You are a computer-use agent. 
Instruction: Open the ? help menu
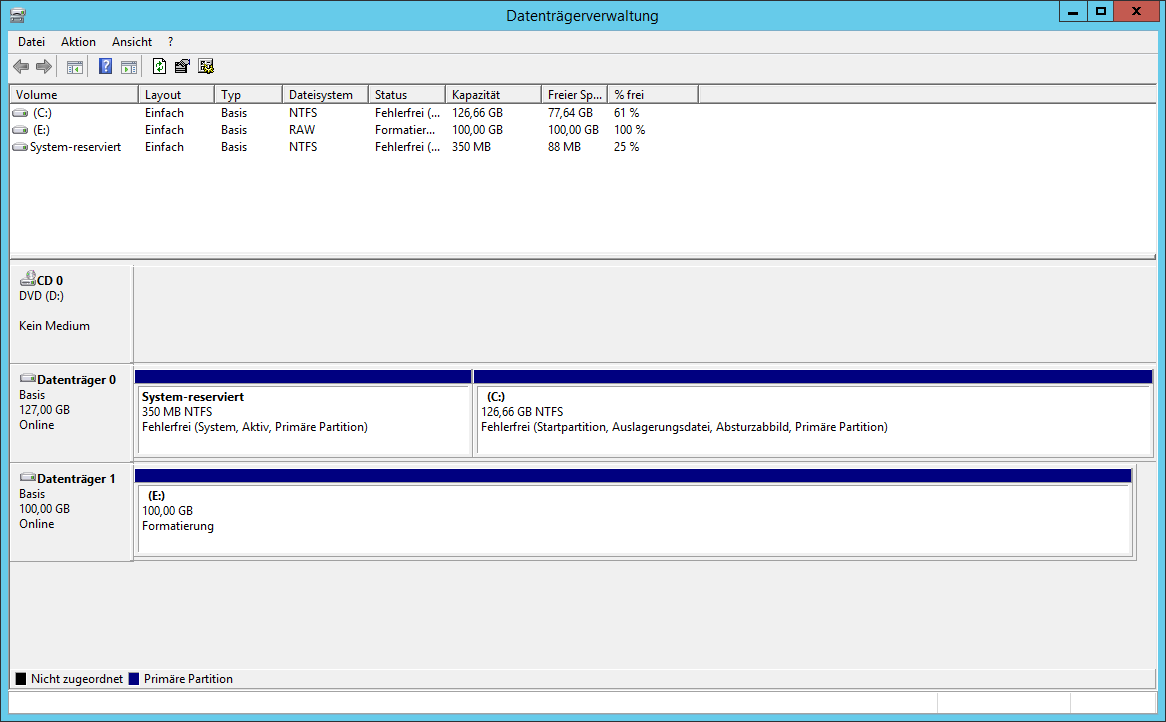point(171,42)
